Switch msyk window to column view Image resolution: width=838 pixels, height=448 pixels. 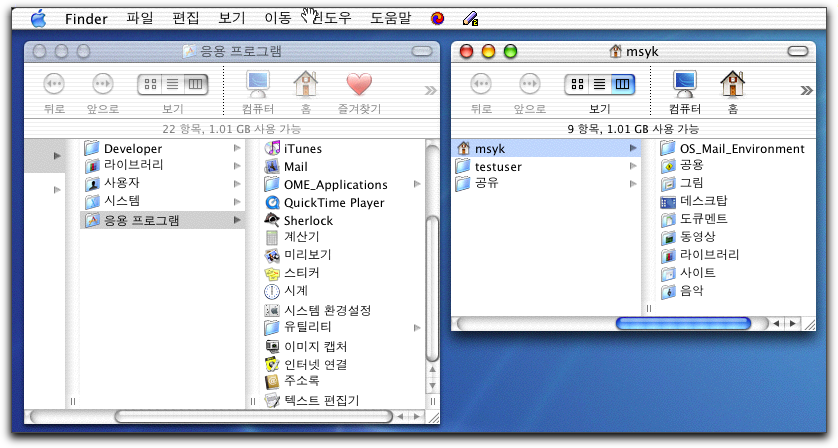(623, 85)
